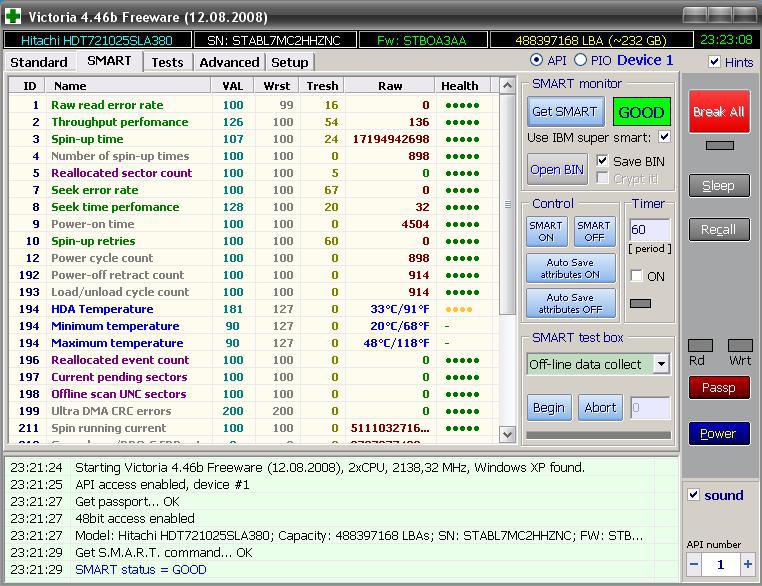Increase API number with plus button

tap(747, 564)
